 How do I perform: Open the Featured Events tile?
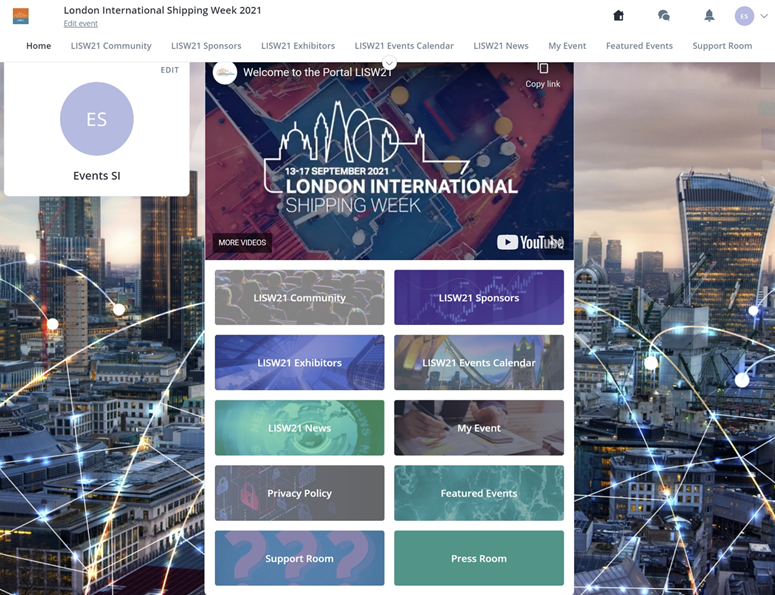[479, 493]
